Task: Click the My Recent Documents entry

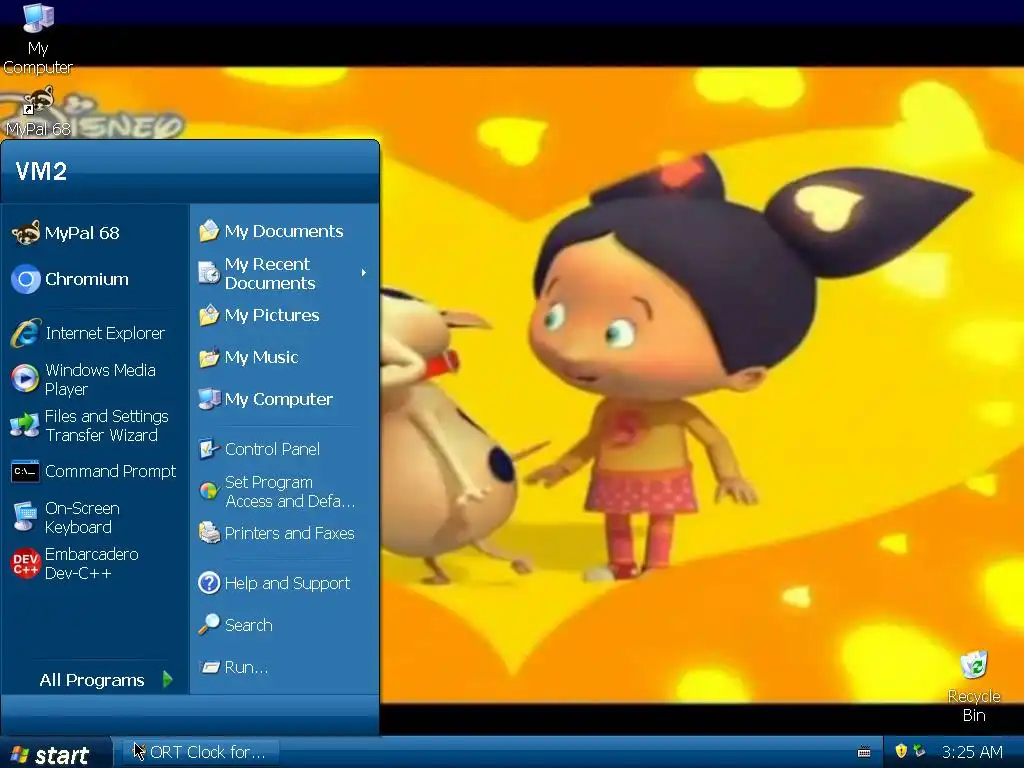Action: (x=284, y=273)
